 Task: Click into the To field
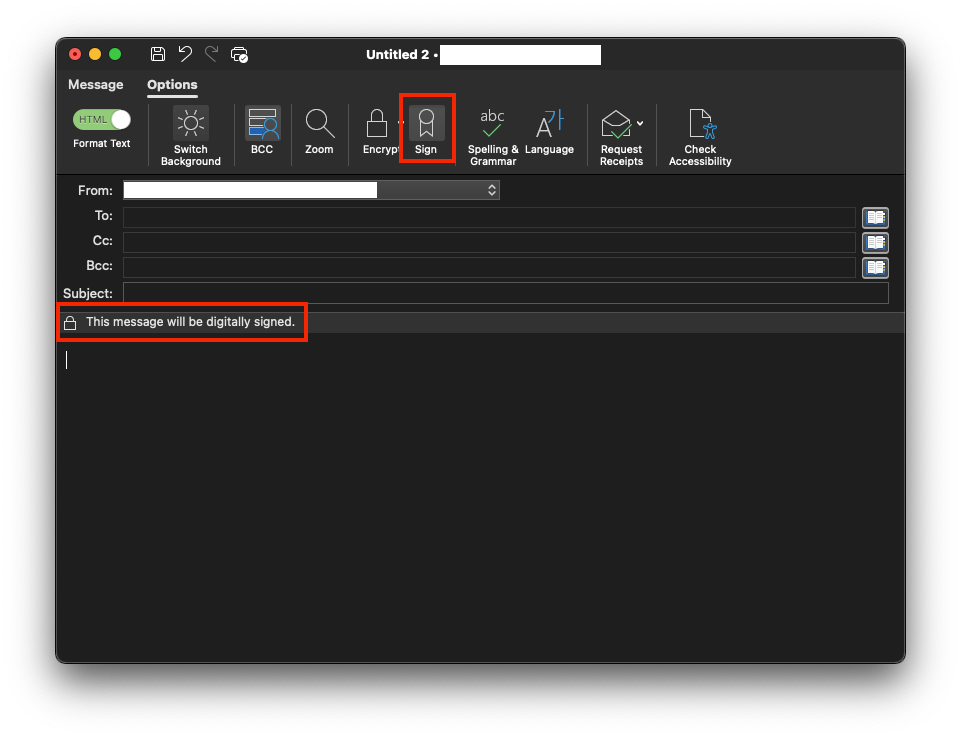pos(489,216)
